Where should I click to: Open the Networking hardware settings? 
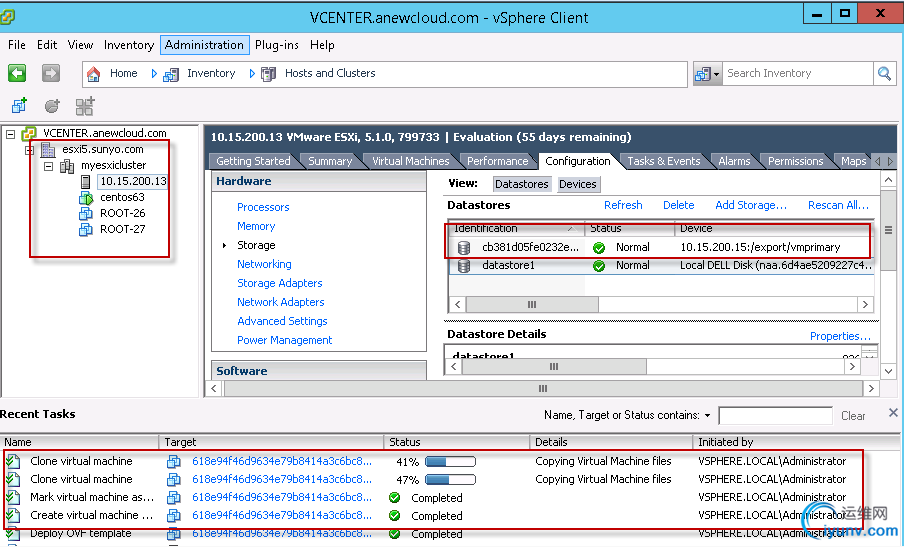click(264, 264)
